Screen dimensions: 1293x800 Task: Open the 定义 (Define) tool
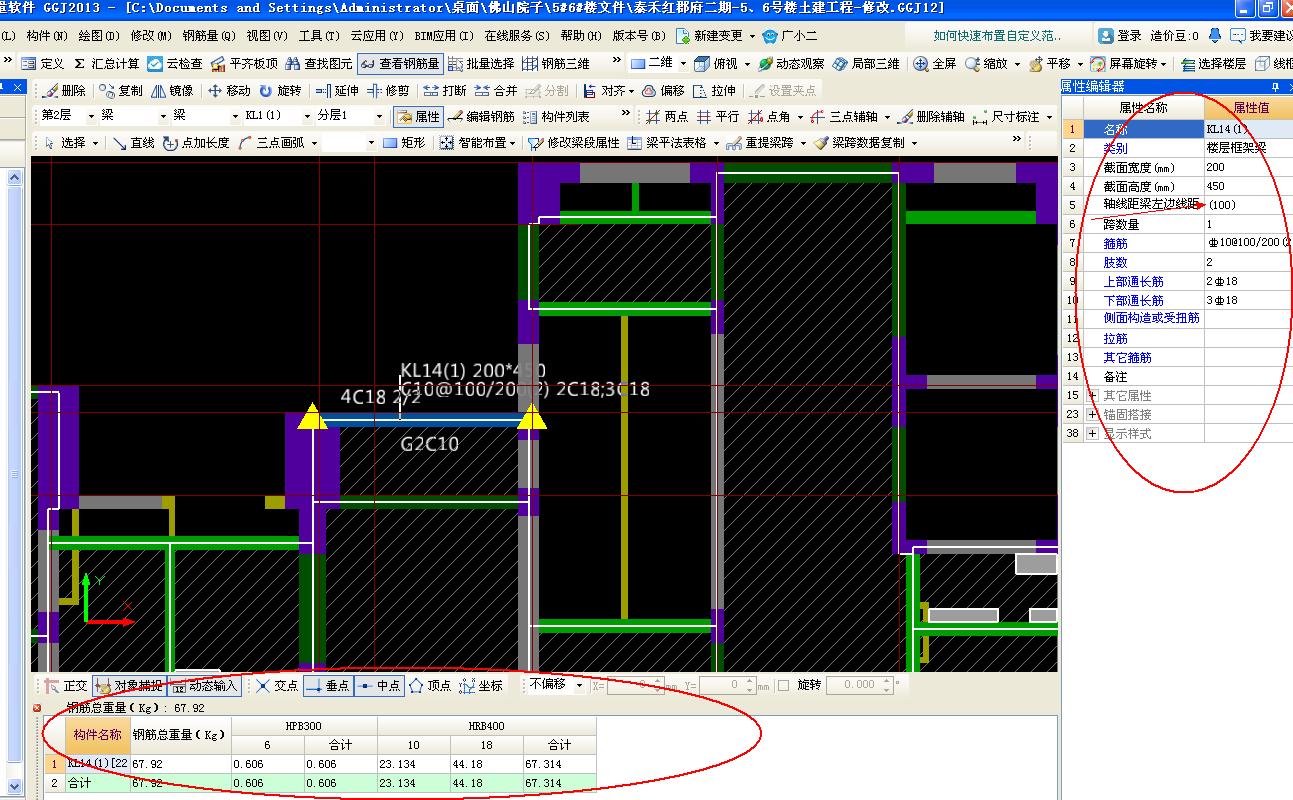click(42, 63)
